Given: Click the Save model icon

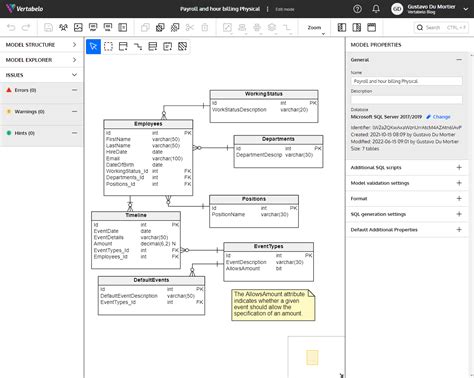Looking at the screenshot, I should click(x=48, y=27).
